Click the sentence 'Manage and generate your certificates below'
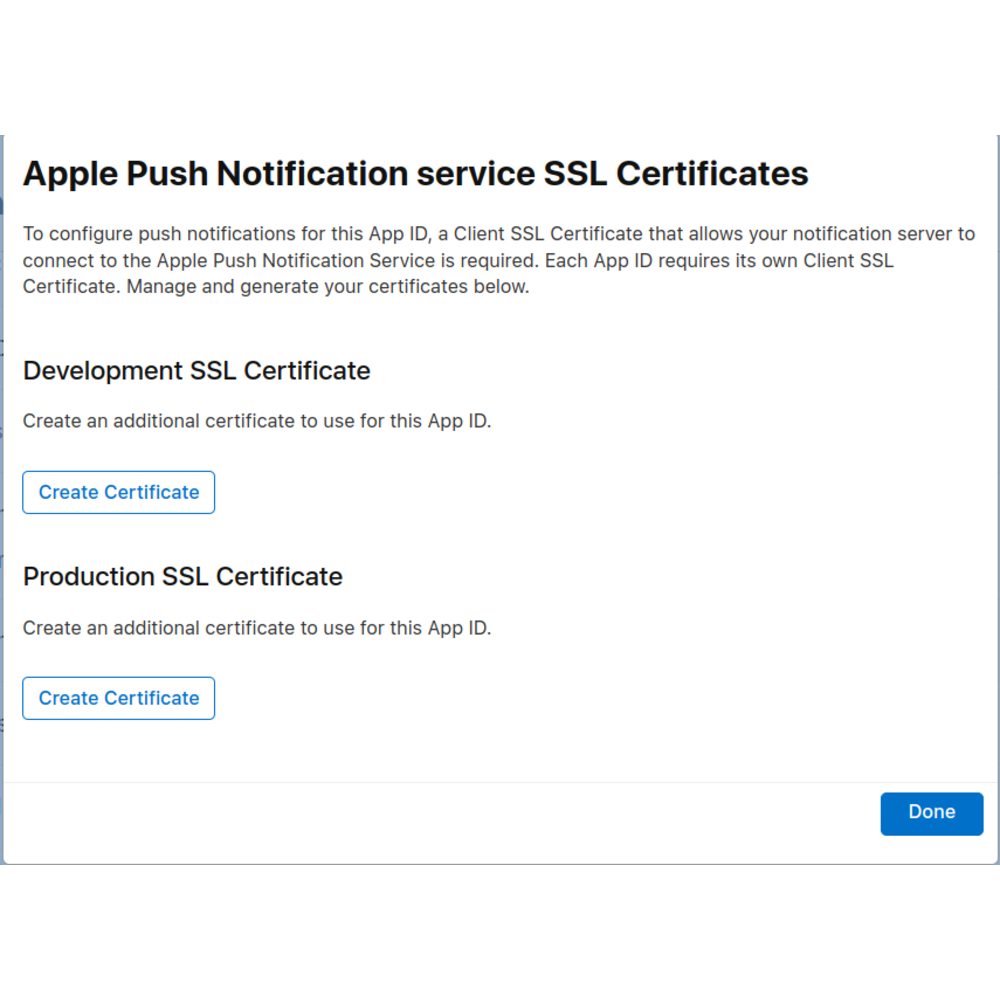Image resolution: width=1000 pixels, height=1000 pixels. tap(328, 287)
